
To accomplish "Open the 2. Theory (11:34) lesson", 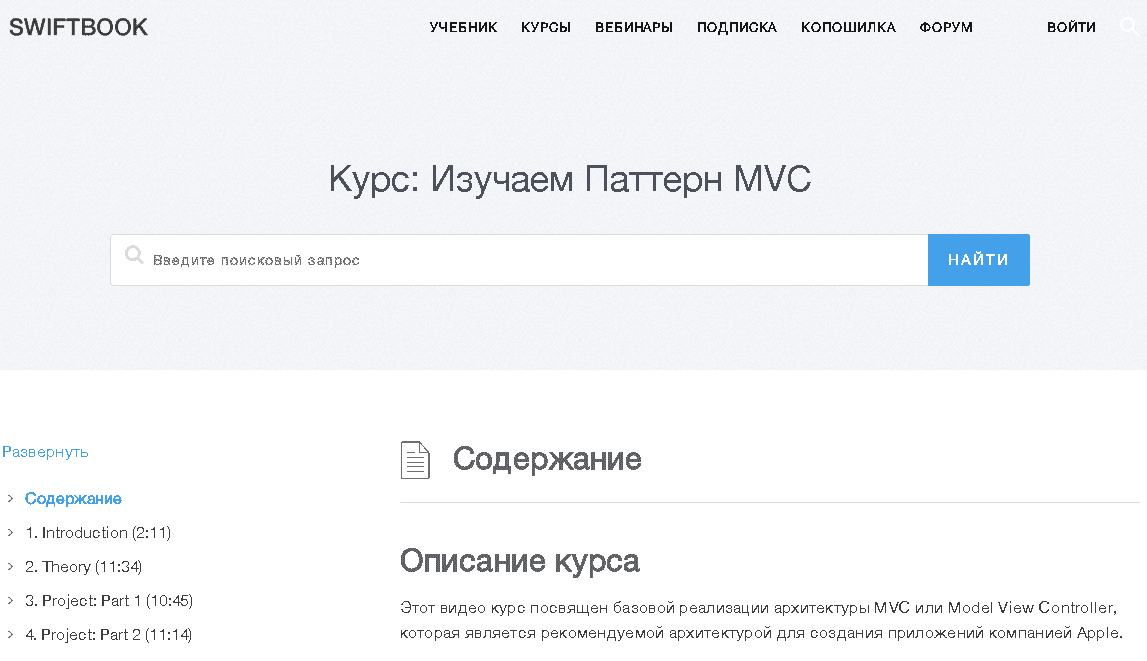I will (84, 567).
